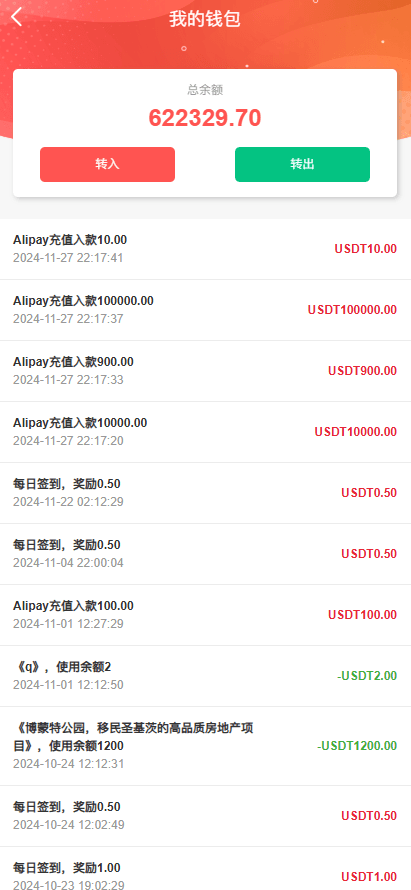Click the USDT100000.00 amount label
This screenshot has height=890, width=411.
tap(352, 310)
